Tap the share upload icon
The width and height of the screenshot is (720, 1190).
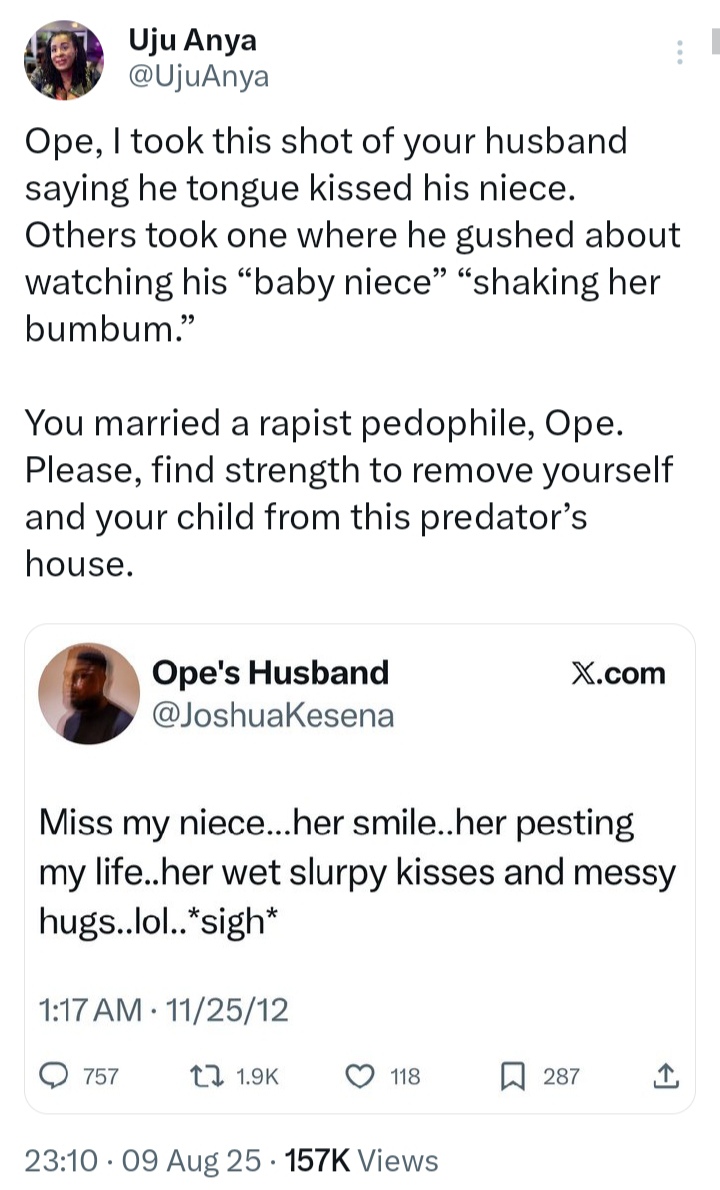click(665, 1076)
